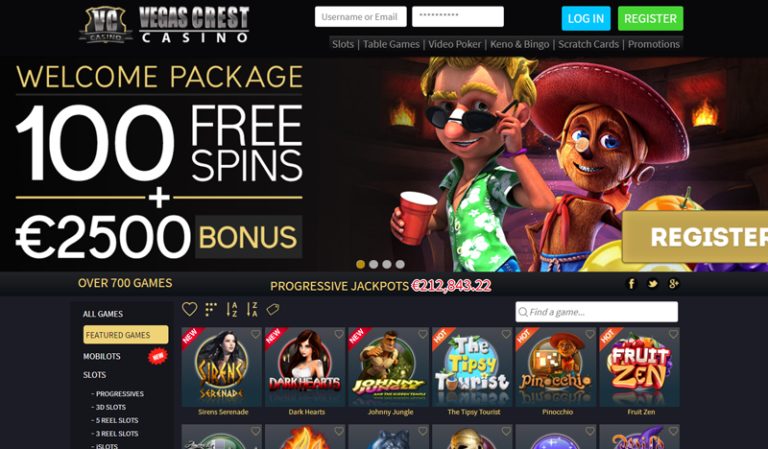Image resolution: width=768 pixels, height=449 pixels.
Task: Open the Progressives slots subcategory
Action: coord(120,394)
